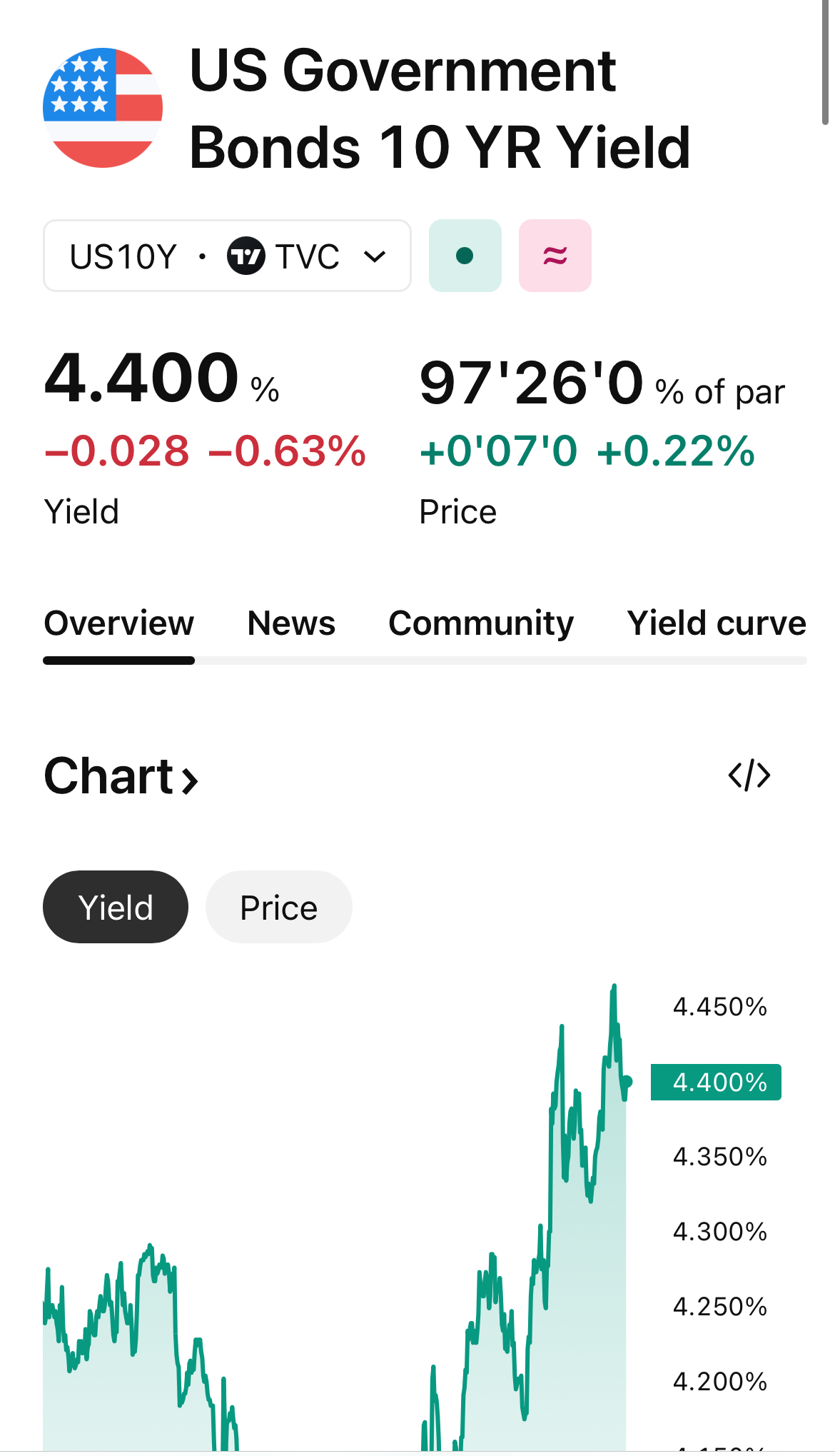835x1456 pixels.
Task: Click the pink approximate-data badge
Action: coord(555,256)
